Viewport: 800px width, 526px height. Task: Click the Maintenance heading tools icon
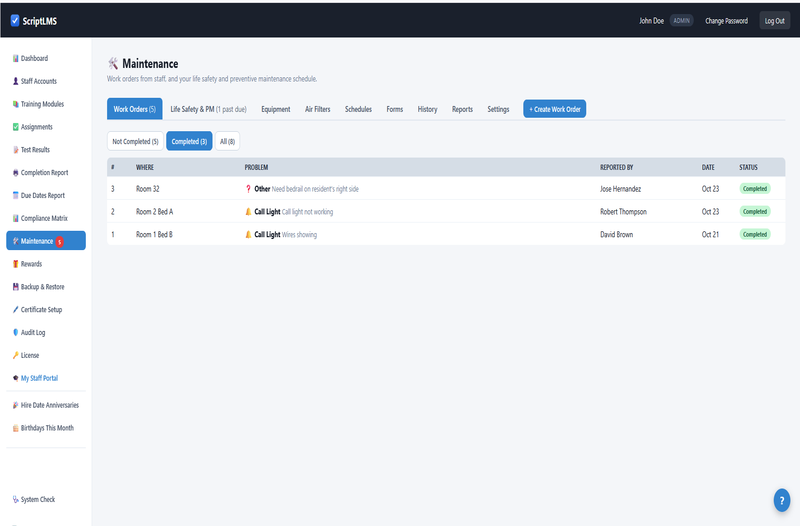click(113, 64)
